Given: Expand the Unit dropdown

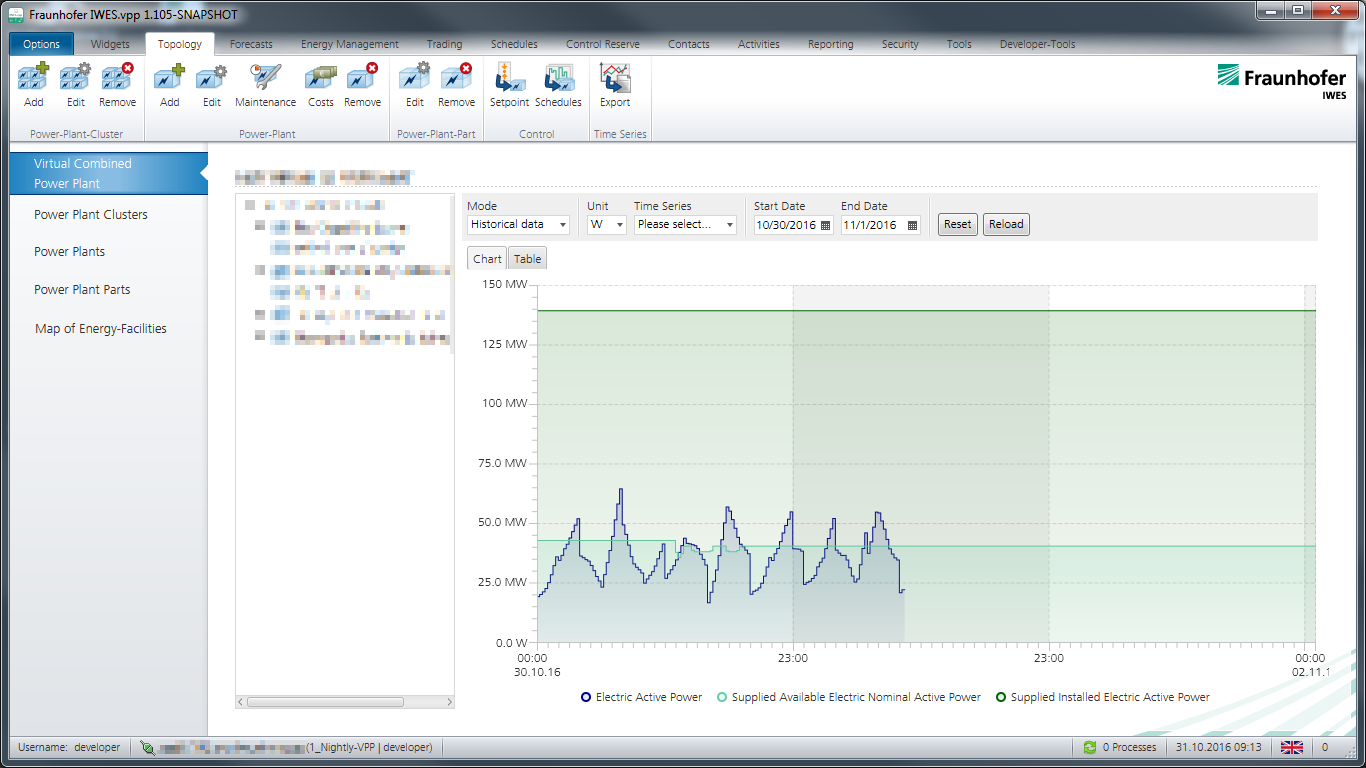Looking at the screenshot, I should click(607, 225).
